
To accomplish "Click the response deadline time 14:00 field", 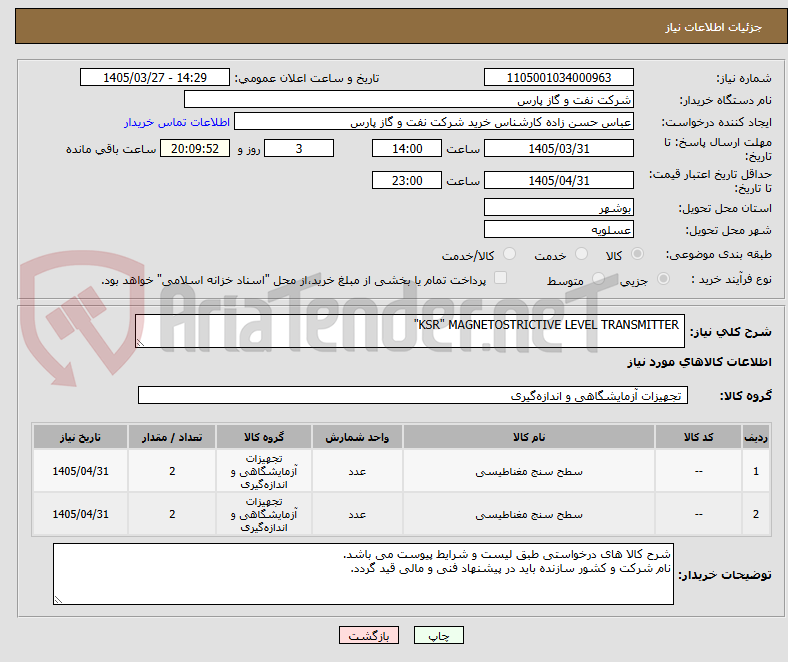I will (407, 148).
